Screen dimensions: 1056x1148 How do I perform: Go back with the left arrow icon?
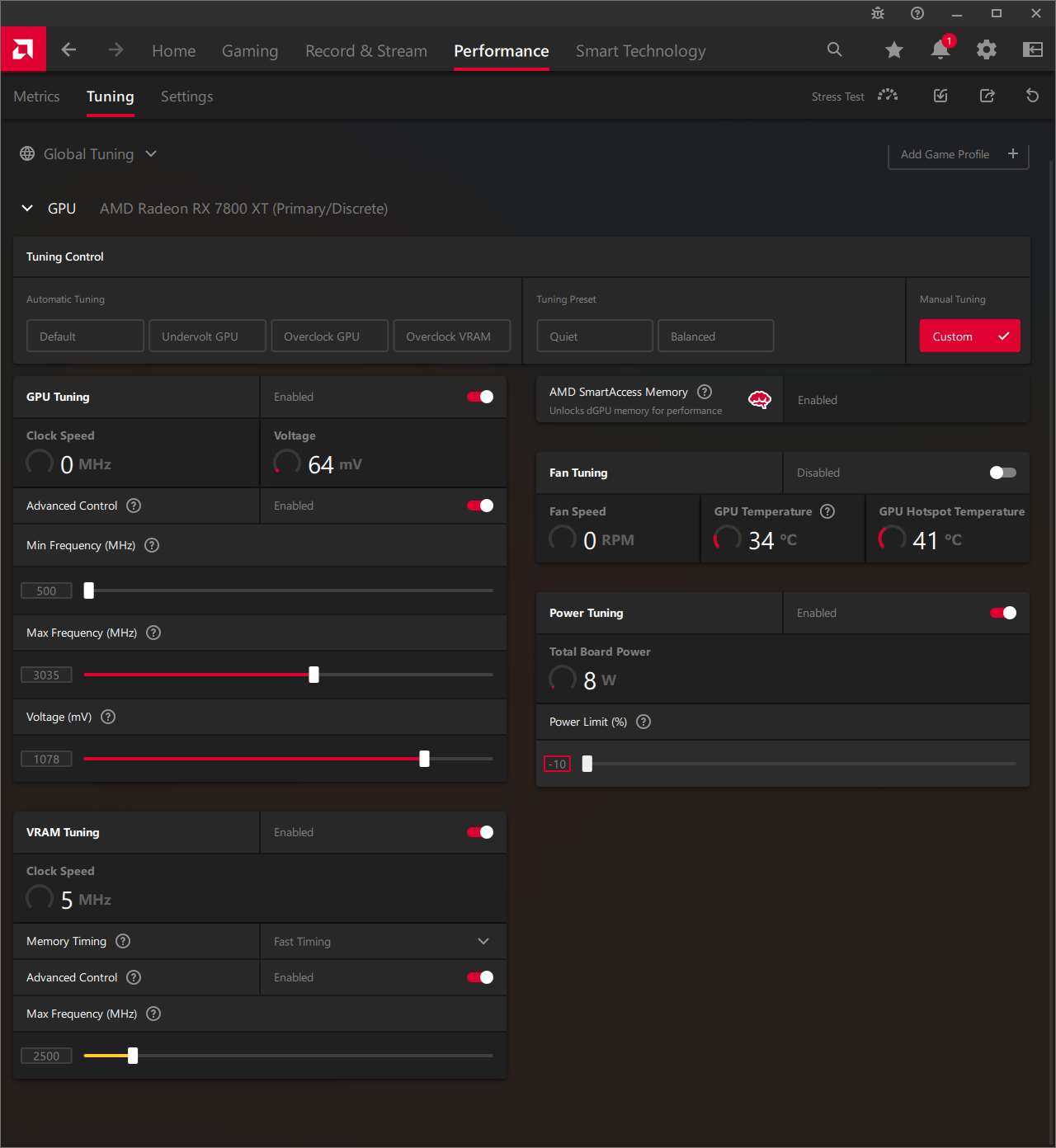click(x=69, y=50)
